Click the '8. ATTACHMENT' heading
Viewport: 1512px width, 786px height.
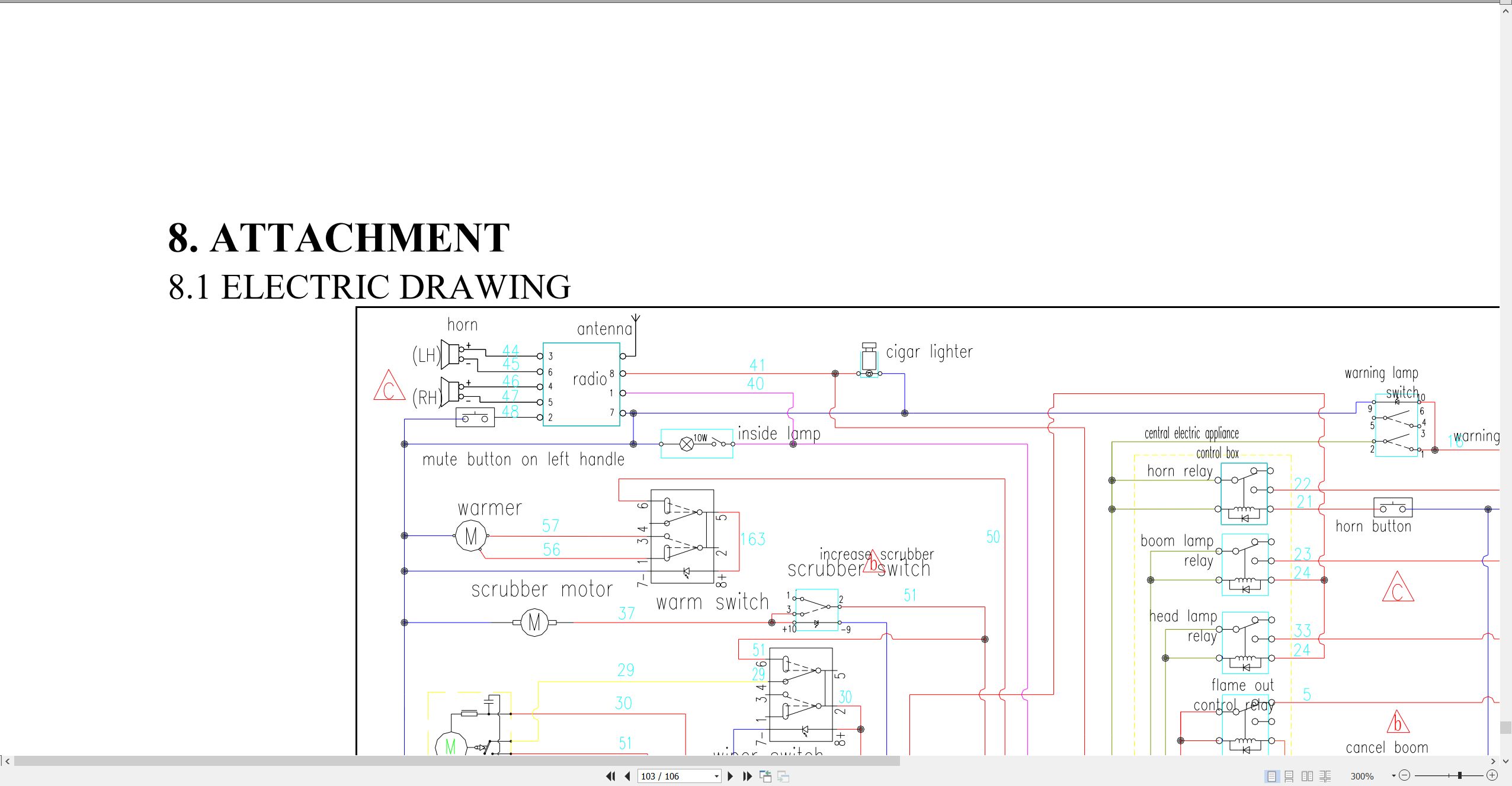coord(338,238)
